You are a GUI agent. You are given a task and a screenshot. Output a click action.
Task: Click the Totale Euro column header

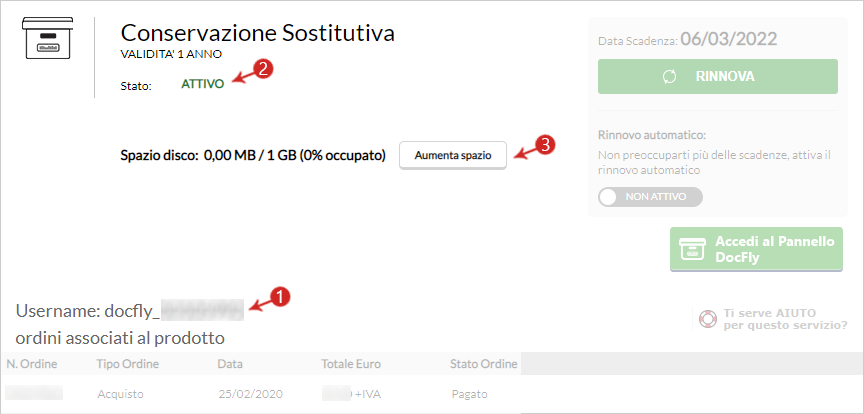(351, 364)
